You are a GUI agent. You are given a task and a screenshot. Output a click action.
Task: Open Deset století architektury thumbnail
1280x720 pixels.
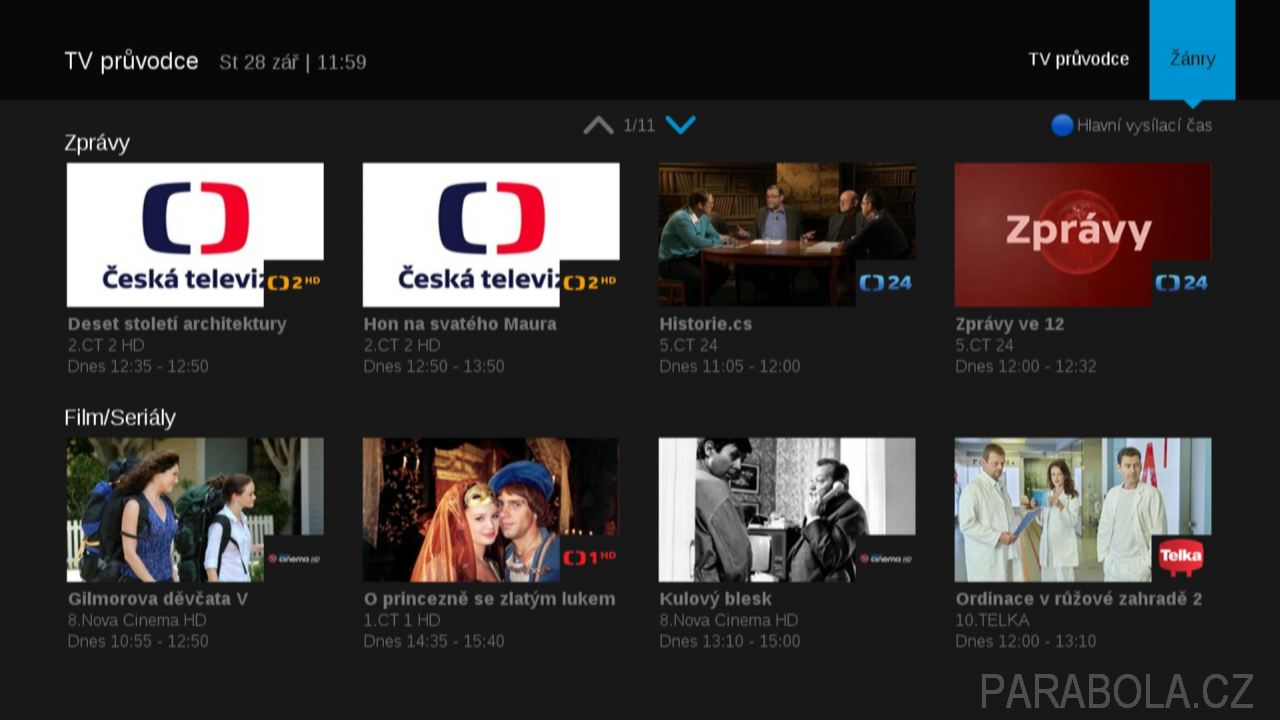point(195,235)
